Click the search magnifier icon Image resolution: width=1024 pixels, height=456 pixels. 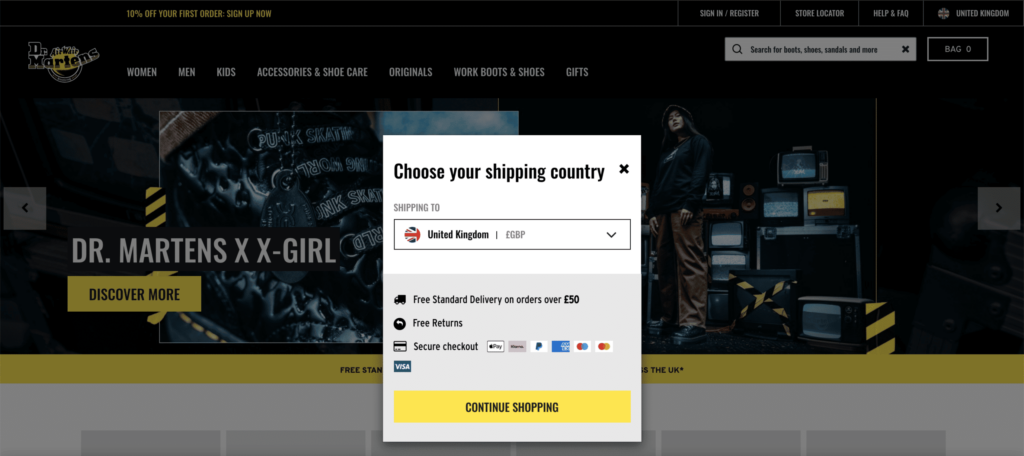coord(737,49)
